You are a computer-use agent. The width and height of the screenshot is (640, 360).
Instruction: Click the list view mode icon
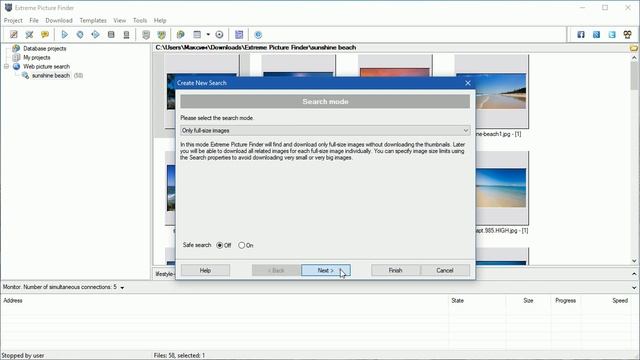[x=197, y=35]
